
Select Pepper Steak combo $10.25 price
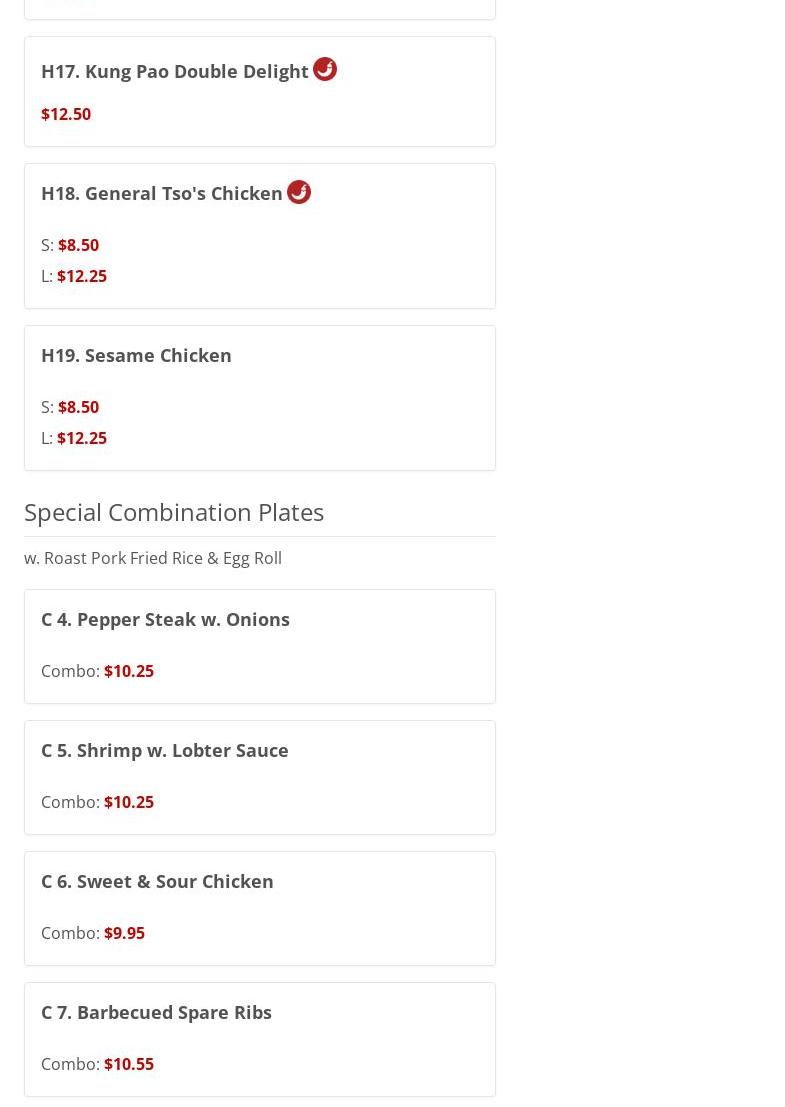click(128, 671)
